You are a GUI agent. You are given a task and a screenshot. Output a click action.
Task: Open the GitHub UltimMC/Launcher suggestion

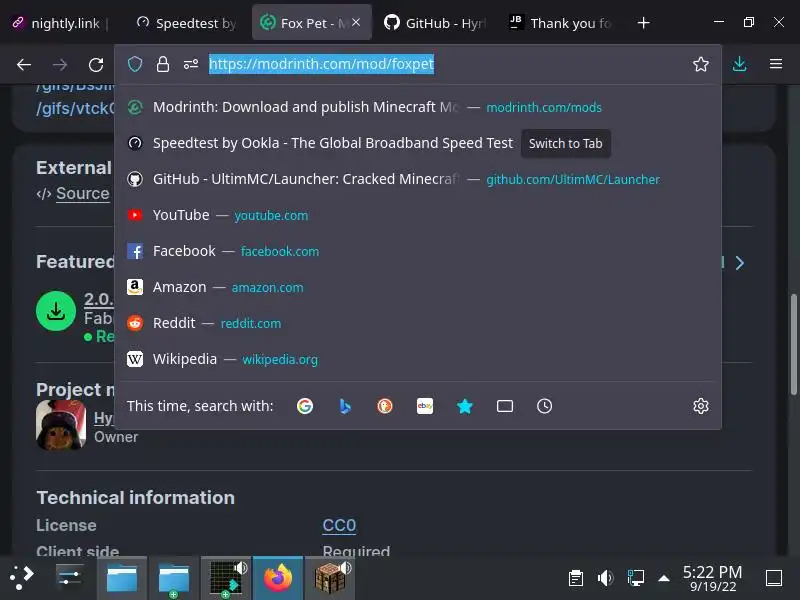click(417, 179)
